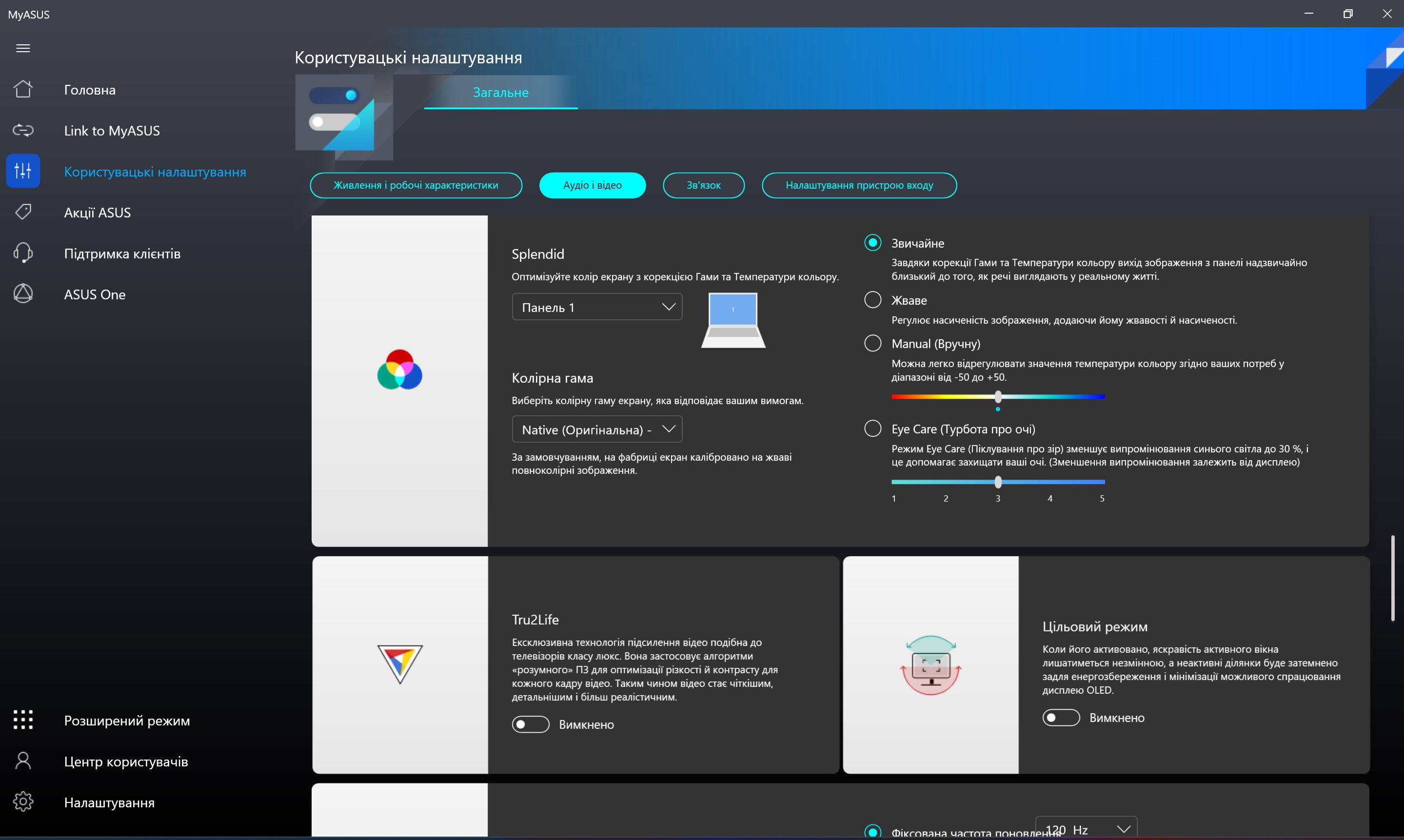This screenshot has height=840, width=1404.
Task: Open Налаштування gear icon
Action: pyautogui.click(x=23, y=802)
